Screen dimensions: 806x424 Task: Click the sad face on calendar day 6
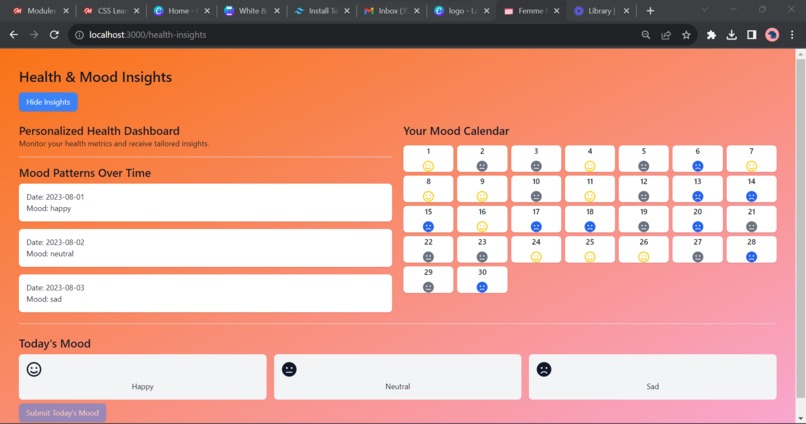pos(698,166)
